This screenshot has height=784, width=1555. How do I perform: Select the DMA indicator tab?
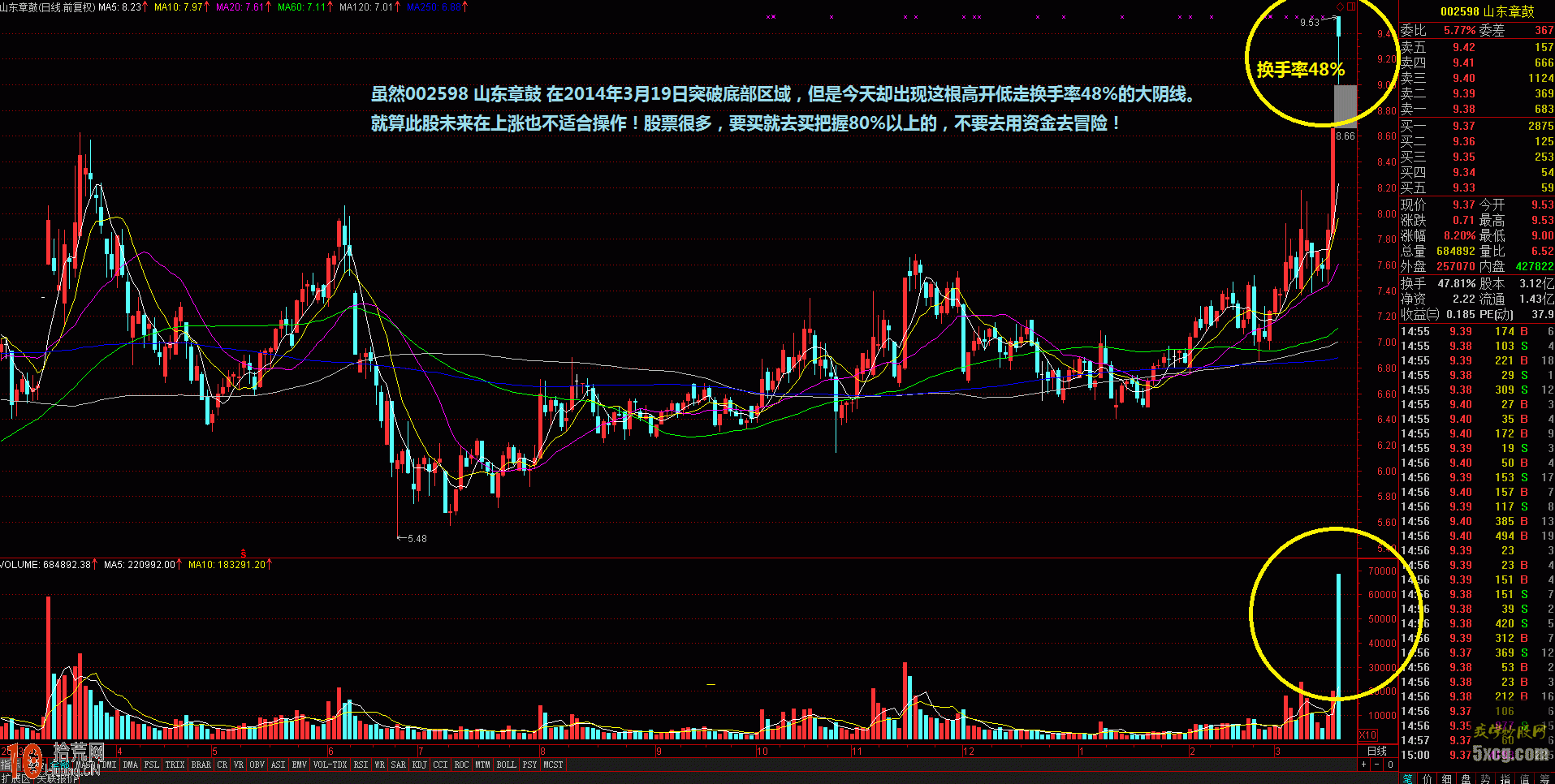[x=131, y=765]
